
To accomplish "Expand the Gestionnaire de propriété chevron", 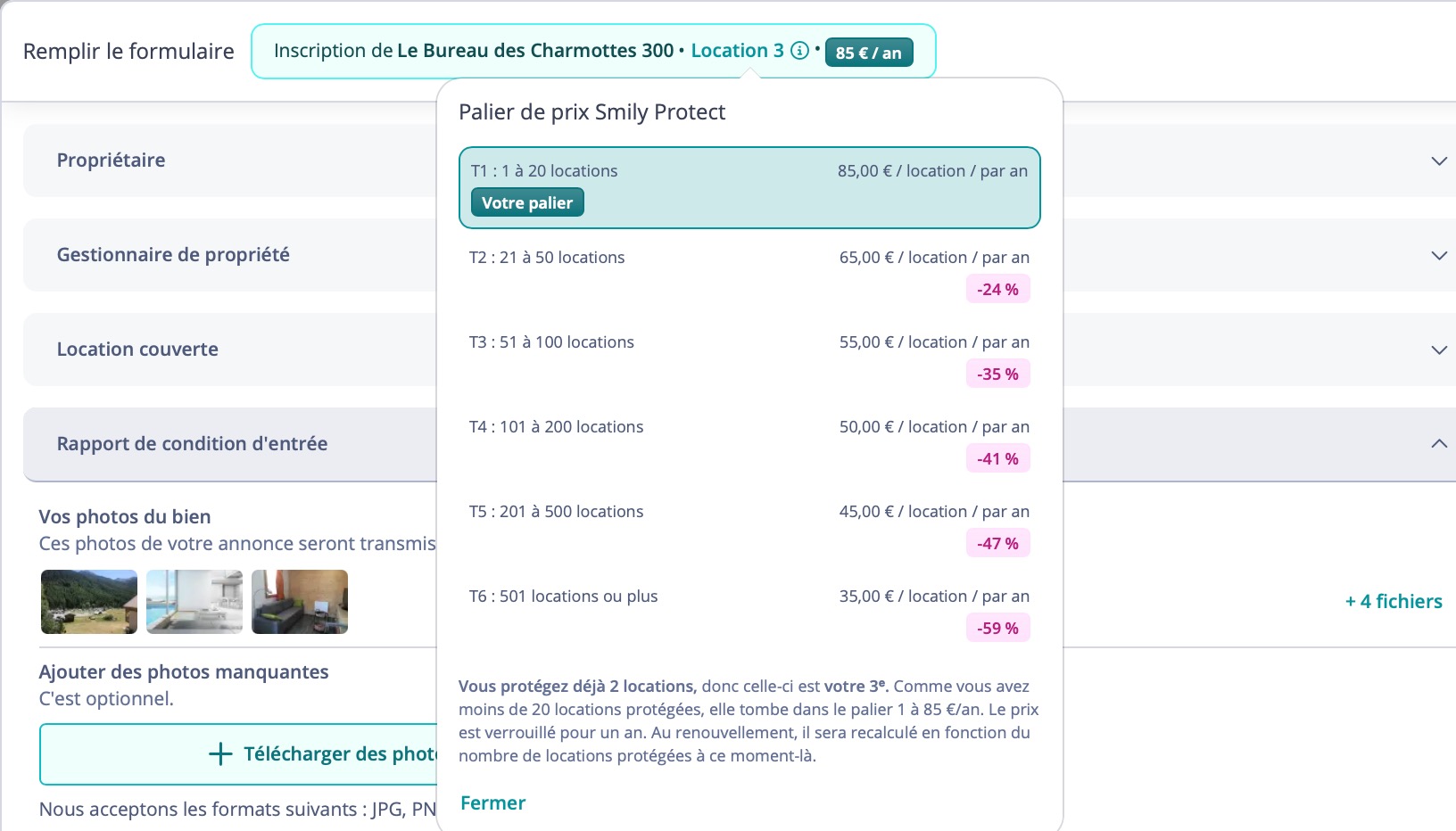I will [1438, 256].
